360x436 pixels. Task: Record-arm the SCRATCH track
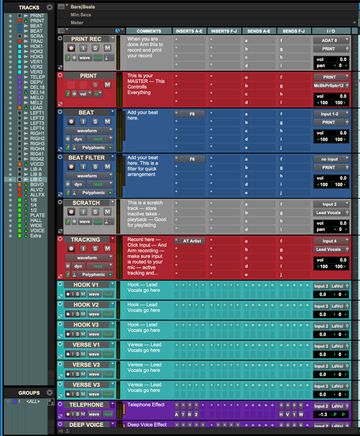click(71, 212)
